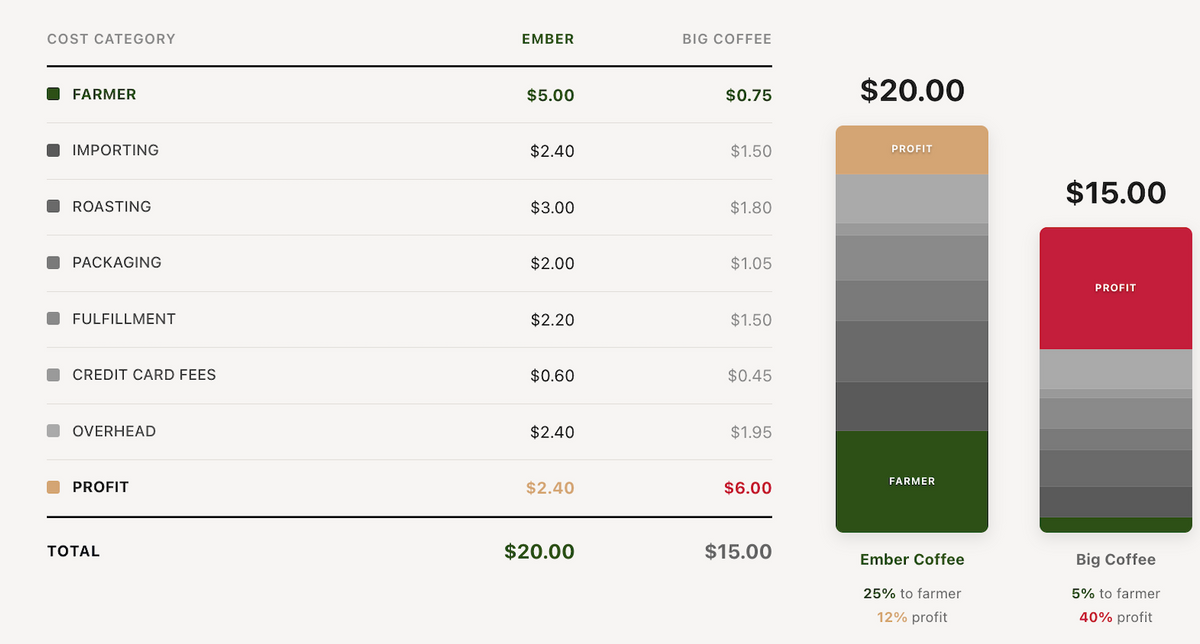This screenshot has width=1200, height=644.
Task: Click the Cost Category header label
Action: point(111,39)
